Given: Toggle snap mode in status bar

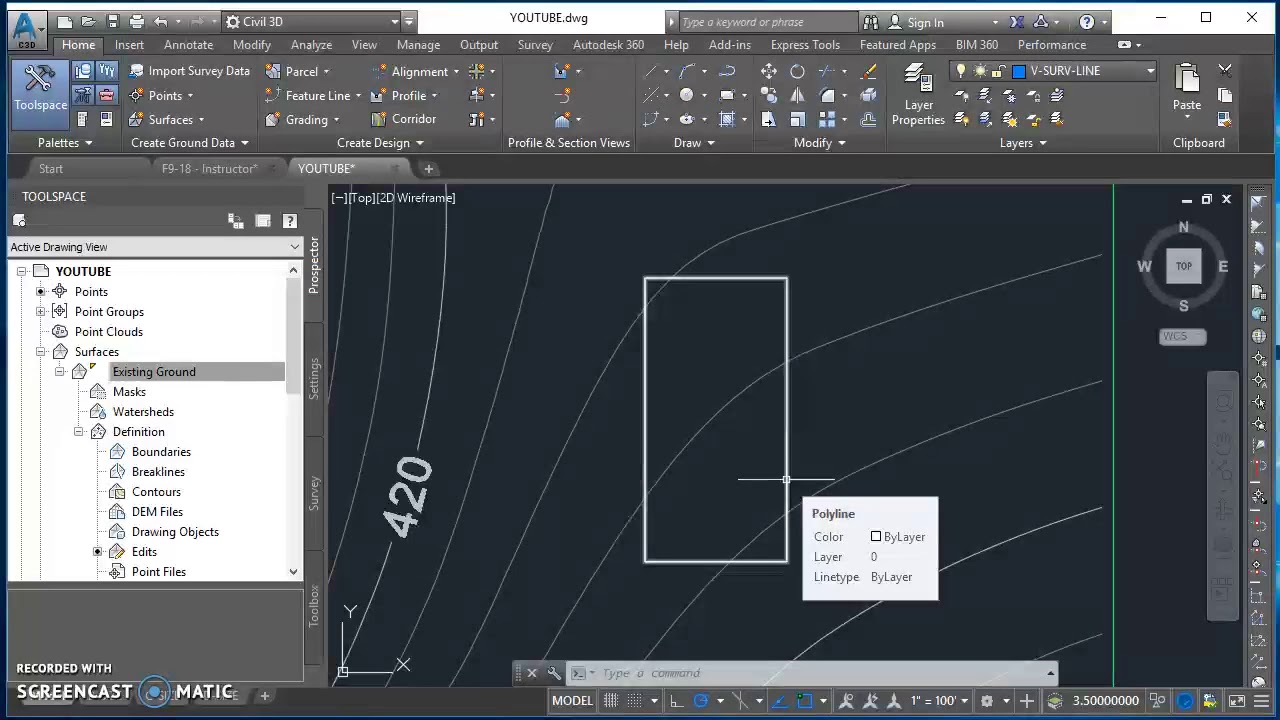Looking at the screenshot, I should coord(633,701).
